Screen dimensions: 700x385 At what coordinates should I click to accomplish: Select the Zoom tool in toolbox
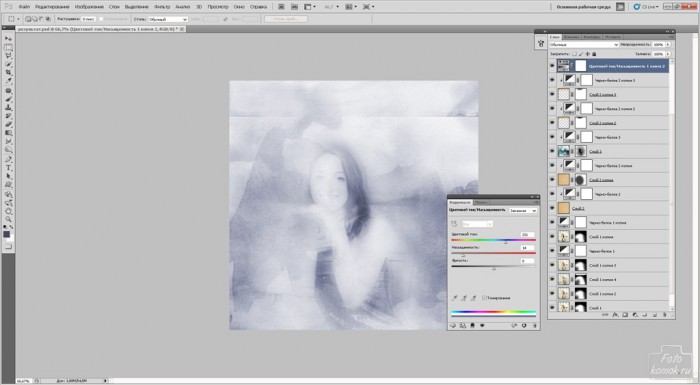click(x=8, y=219)
